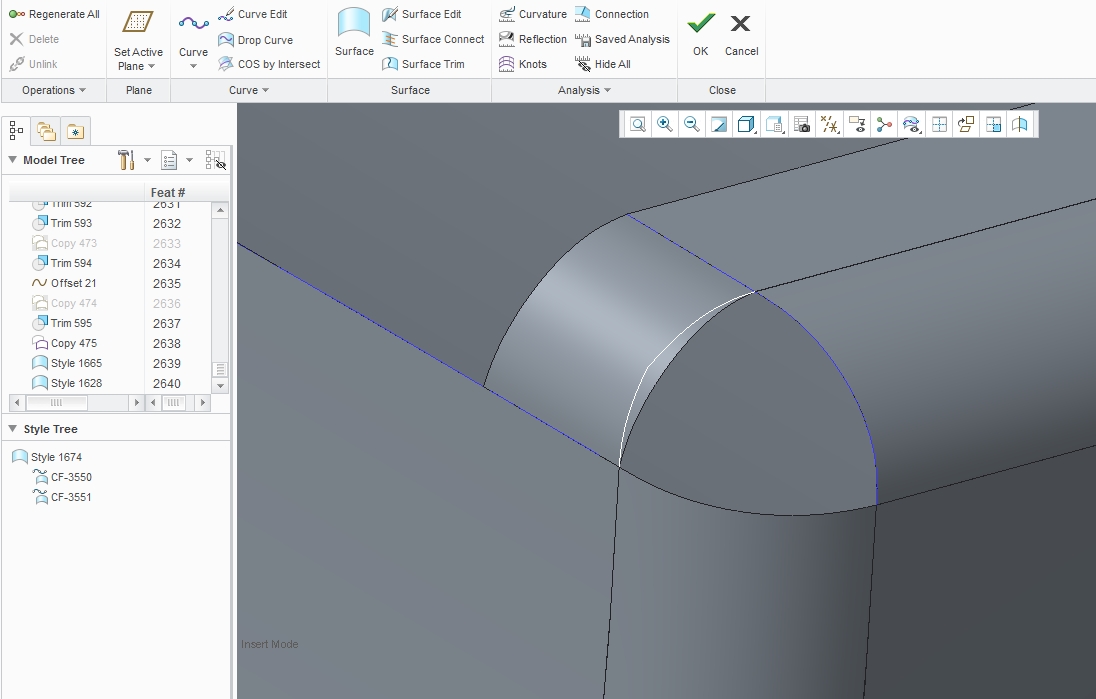Click the Feat # column header

pos(168,192)
